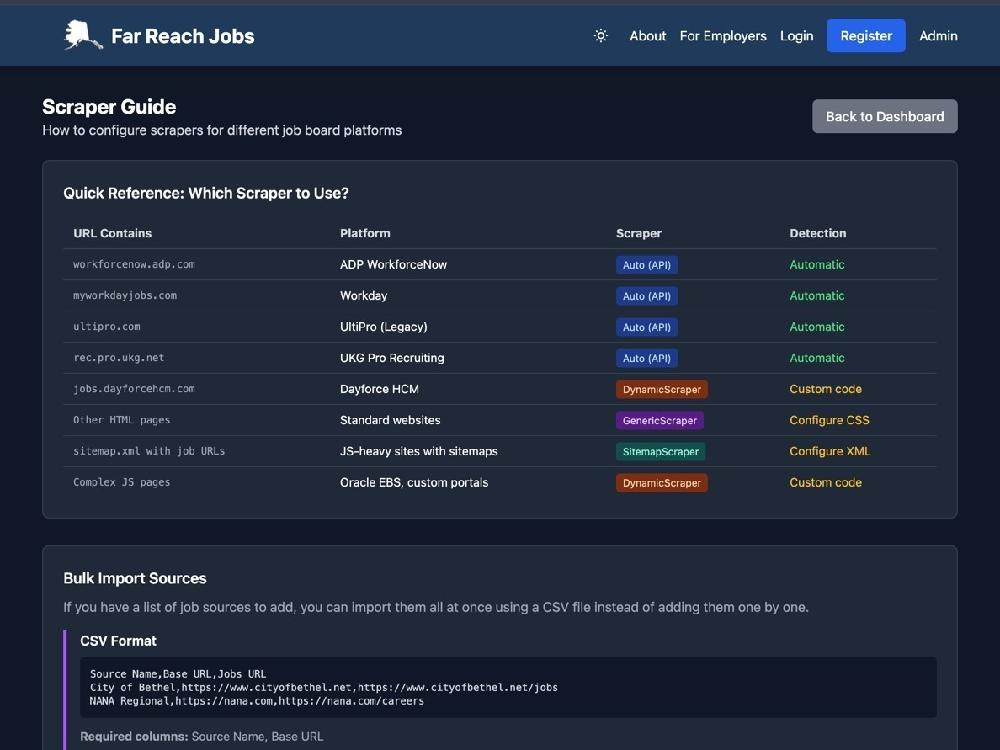Click the Bulk Import Sources heading

[135, 578]
